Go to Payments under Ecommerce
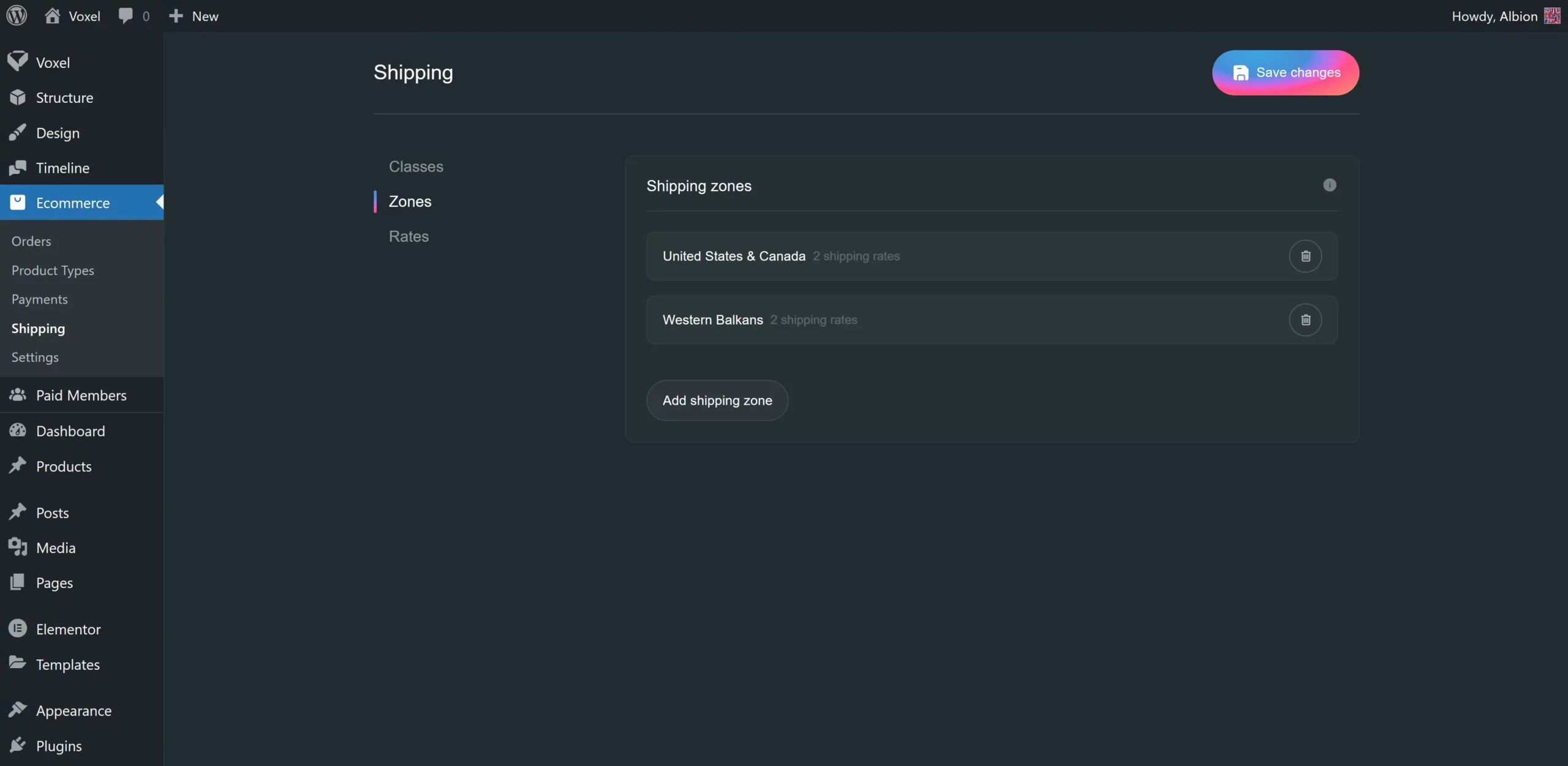Viewport: 1568px width, 766px height. coord(40,299)
